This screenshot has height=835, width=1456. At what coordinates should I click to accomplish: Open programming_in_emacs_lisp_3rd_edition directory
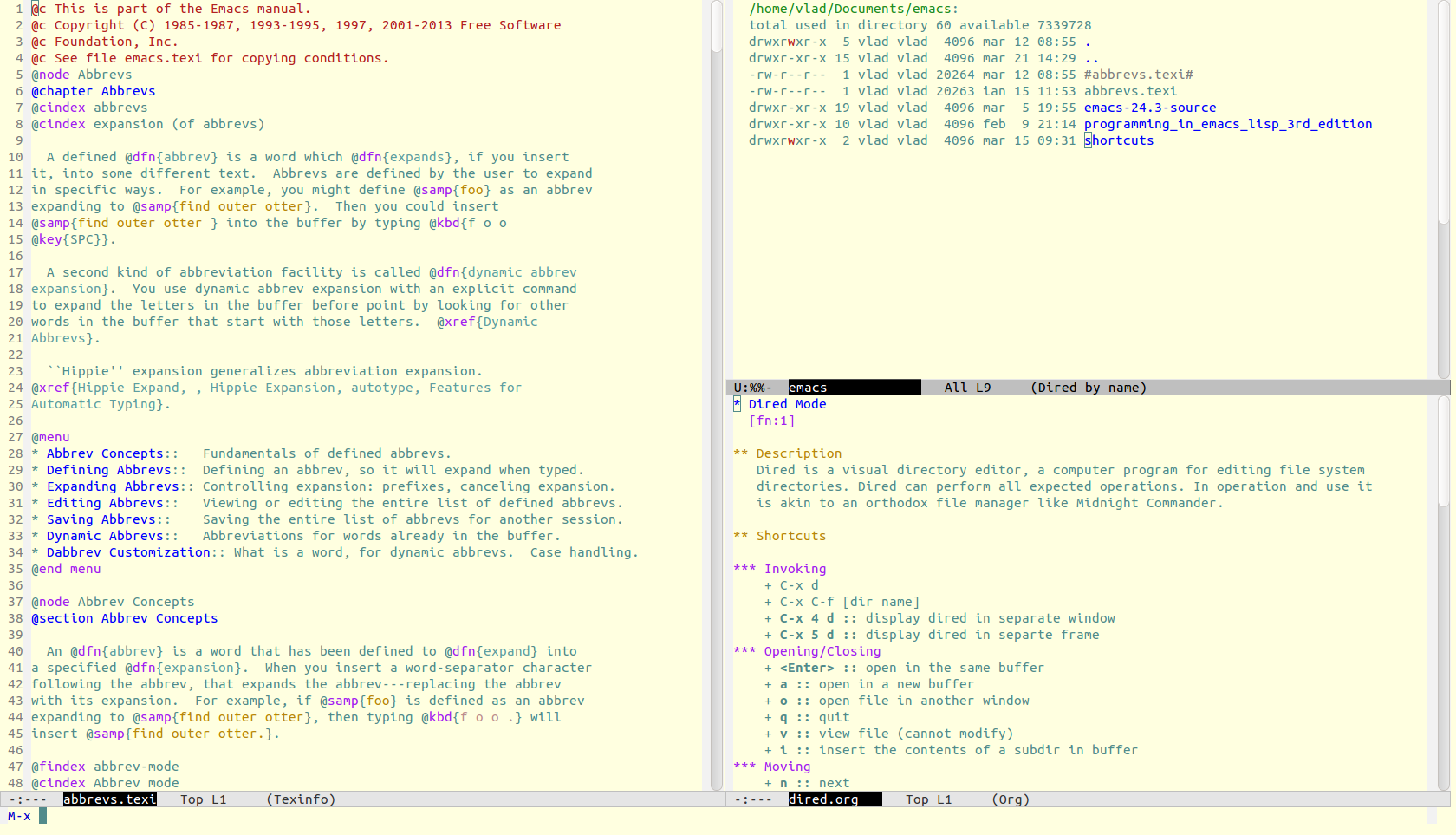point(1228,124)
